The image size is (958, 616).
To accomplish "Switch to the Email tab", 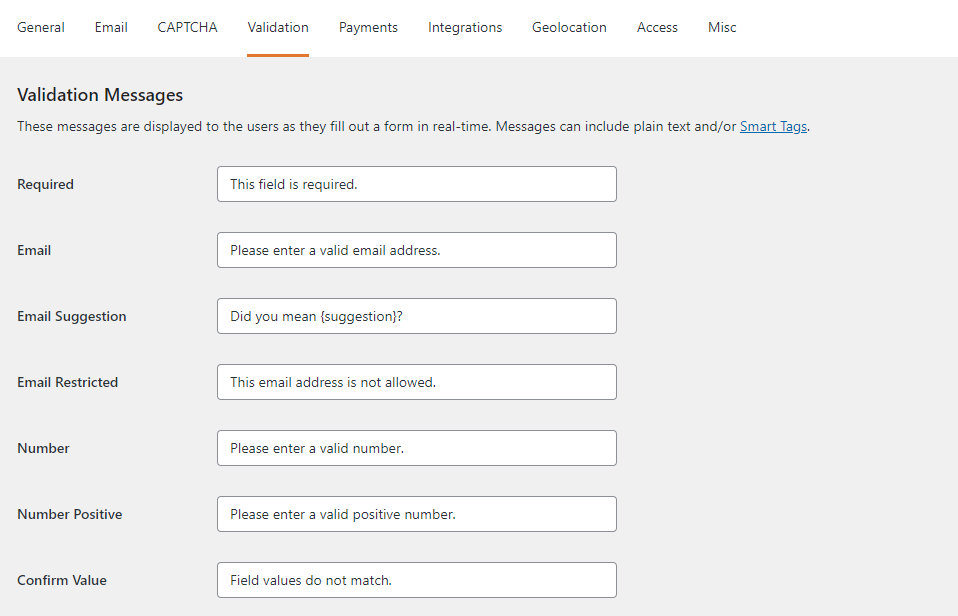I will tap(111, 27).
